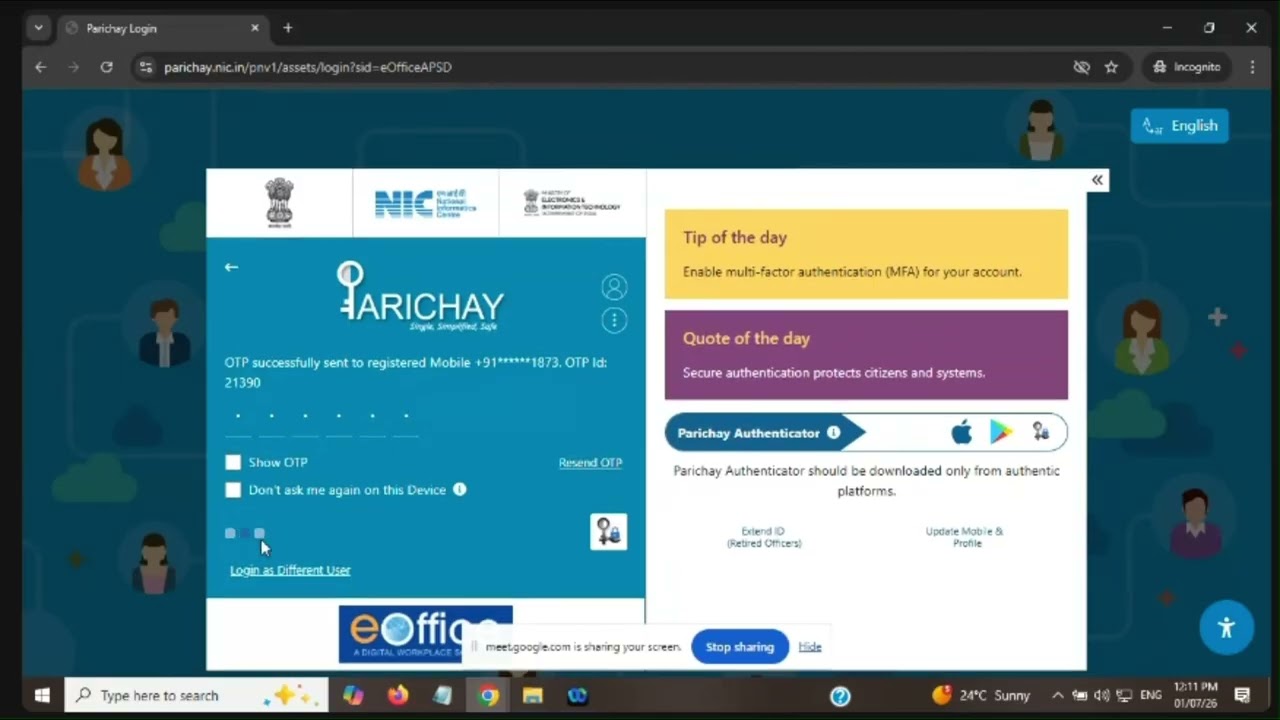
Task: Open a new browser tab
Action: pos(288,28)
